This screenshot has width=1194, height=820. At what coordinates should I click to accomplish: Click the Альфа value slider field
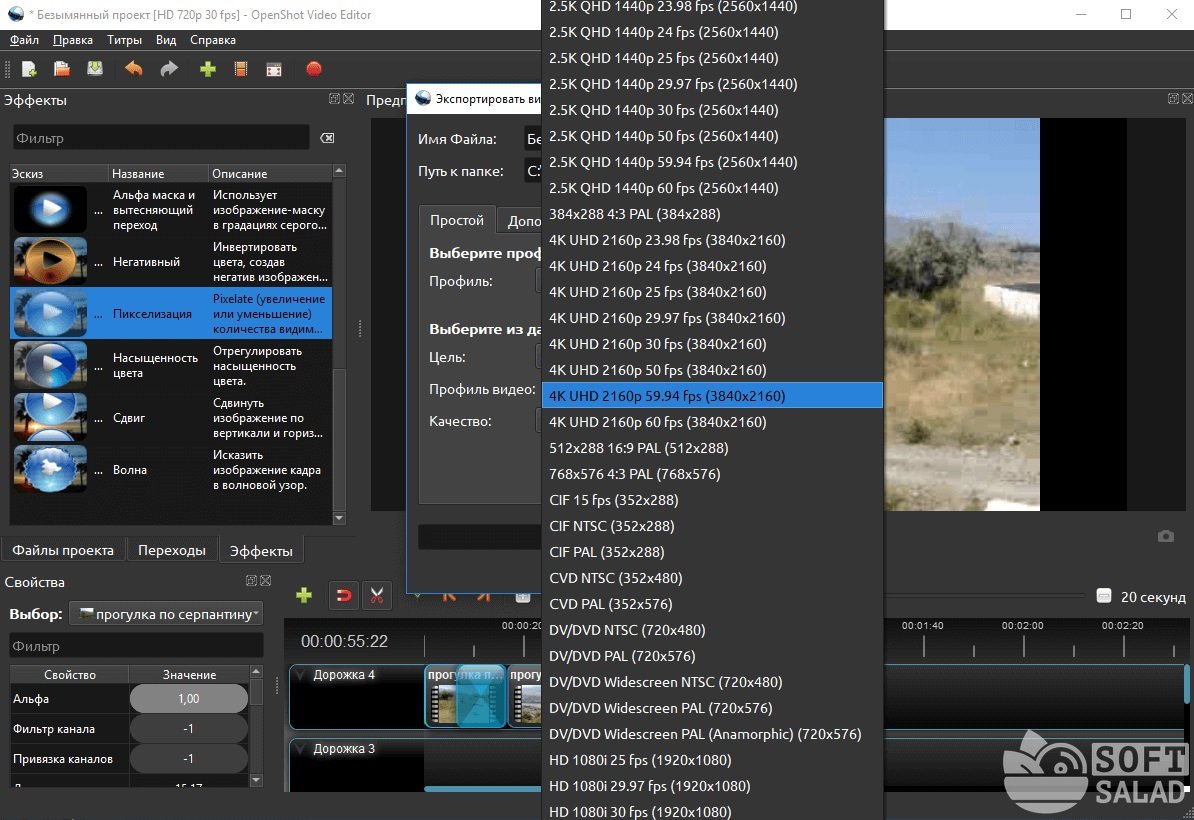click(189, 699)
